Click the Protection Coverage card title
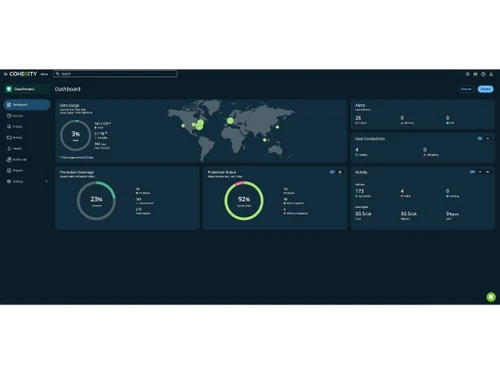 [x=77, y=172]
